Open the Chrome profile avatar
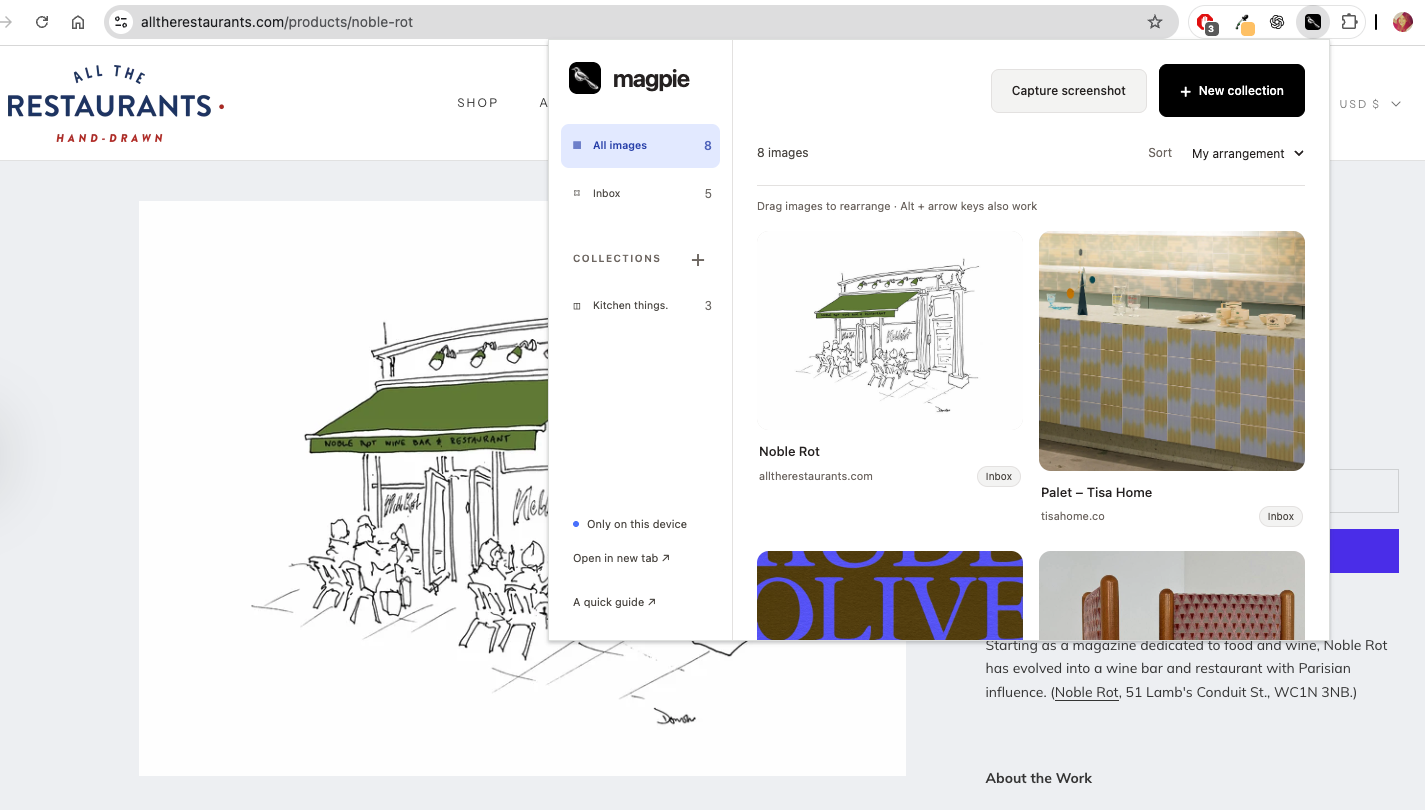This screenshot has width=1425, height=810. (1403, 22)
